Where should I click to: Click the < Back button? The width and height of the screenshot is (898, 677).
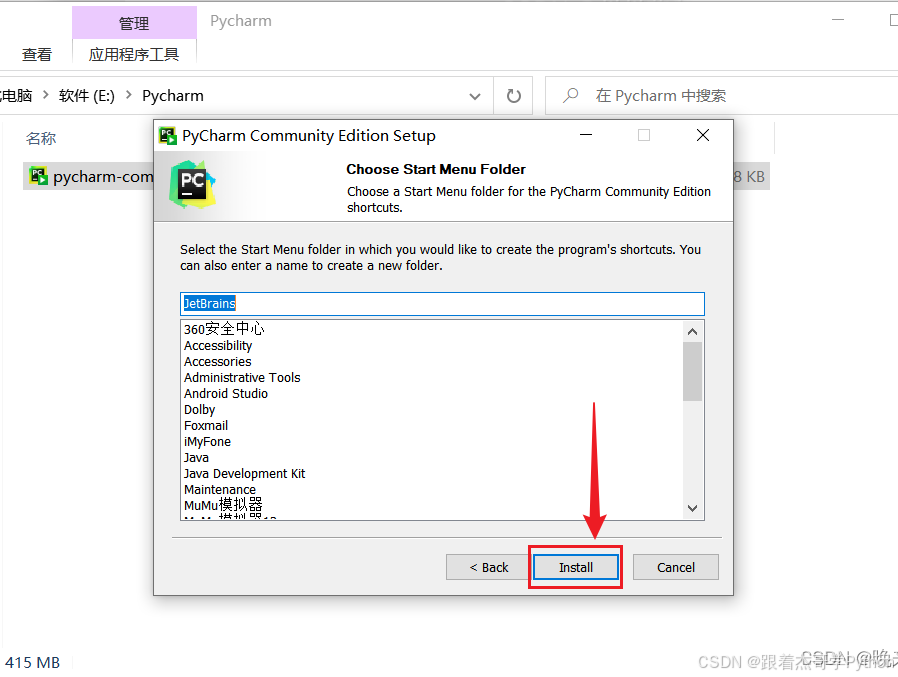(x=489, y=567)
